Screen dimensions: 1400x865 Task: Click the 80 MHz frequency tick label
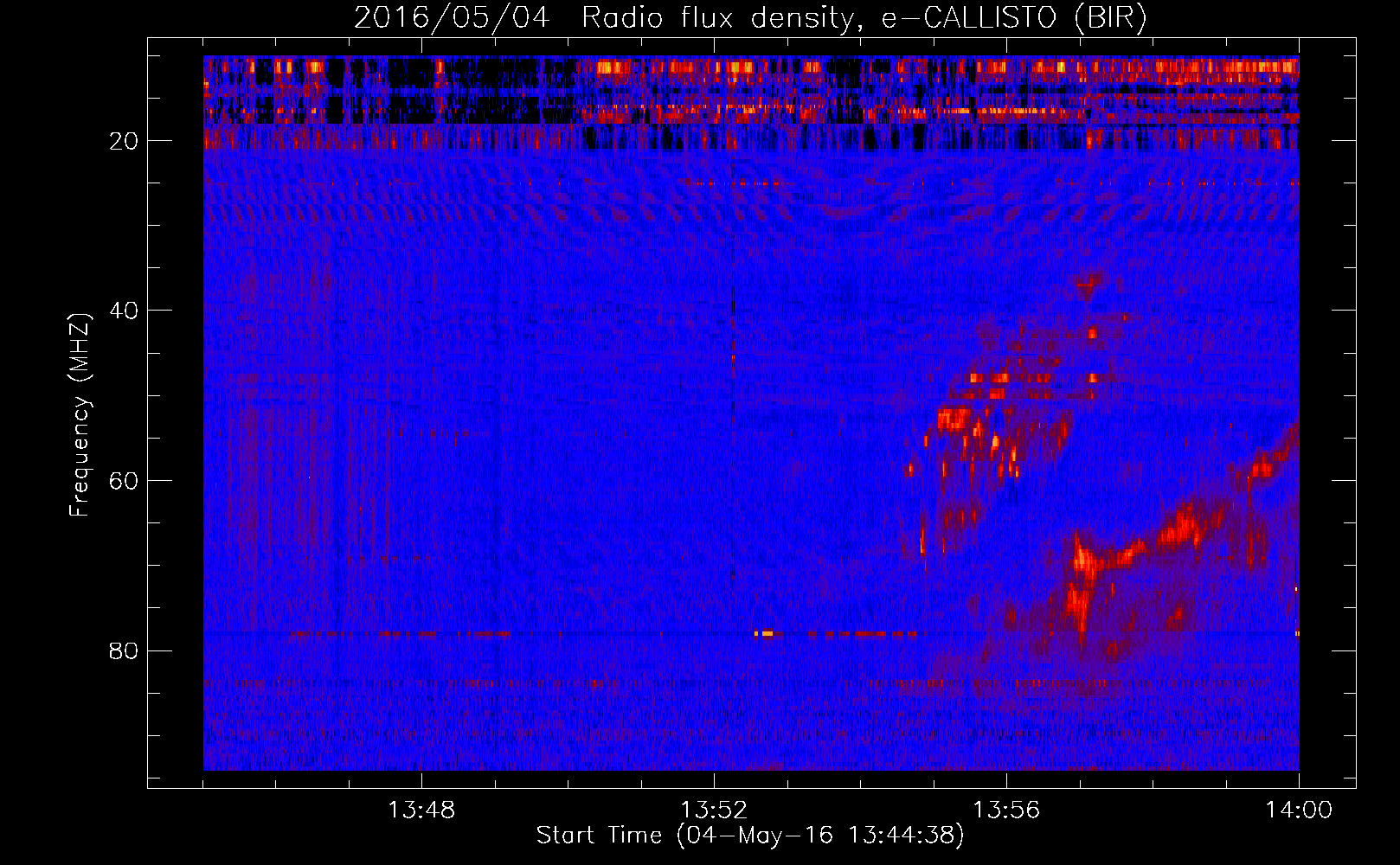point(125,650)
